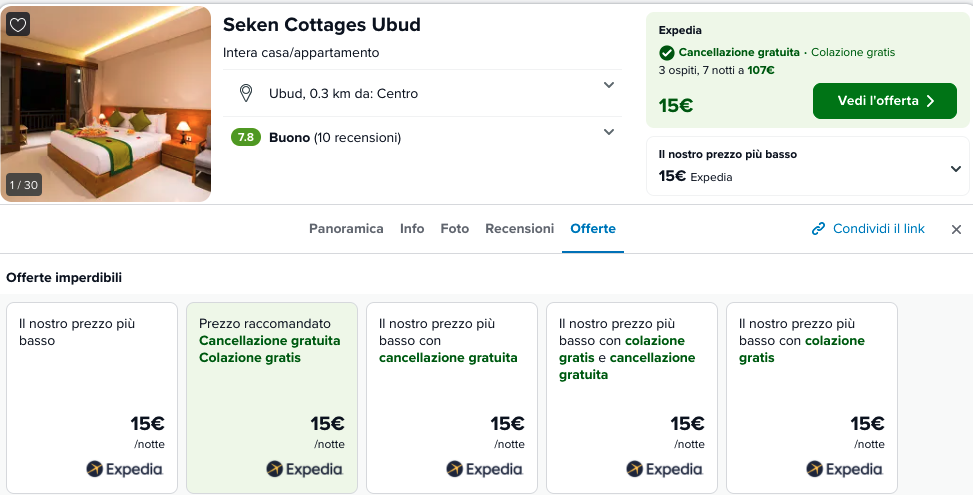Click the Seken Cottages Ubud title
Screen dimensions: 973x495
point(321,25)
